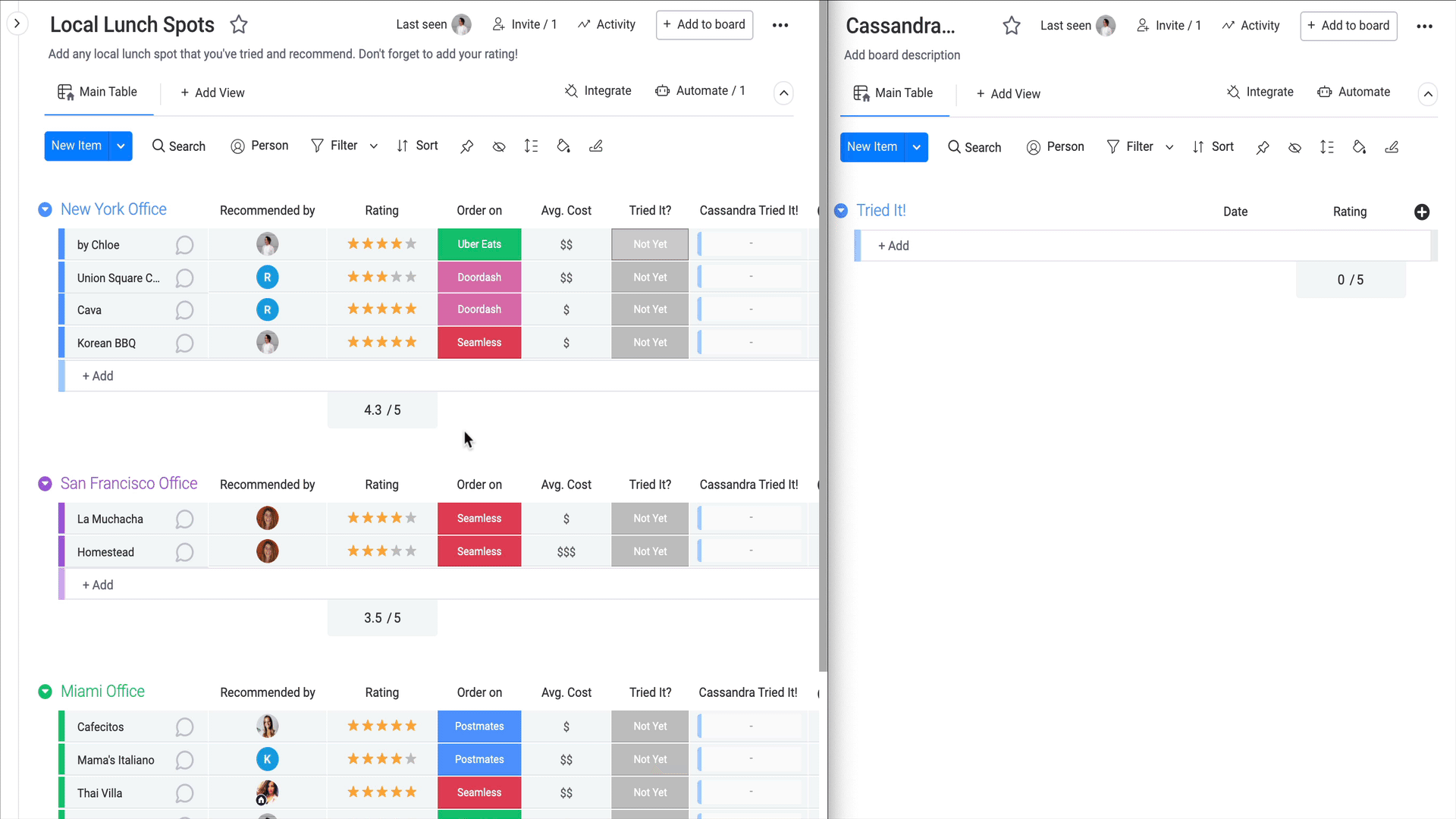This screenshot has width=1456, height=819.
Task: Click Add to board on Cassandra's board
Action: pos(1348,25)
